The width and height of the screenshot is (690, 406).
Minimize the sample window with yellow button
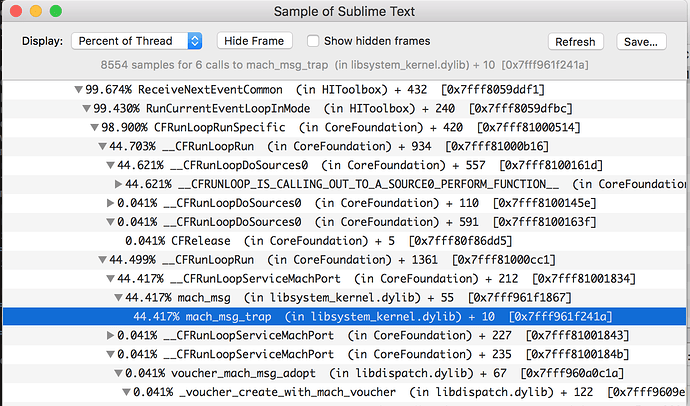click(36, 11)
